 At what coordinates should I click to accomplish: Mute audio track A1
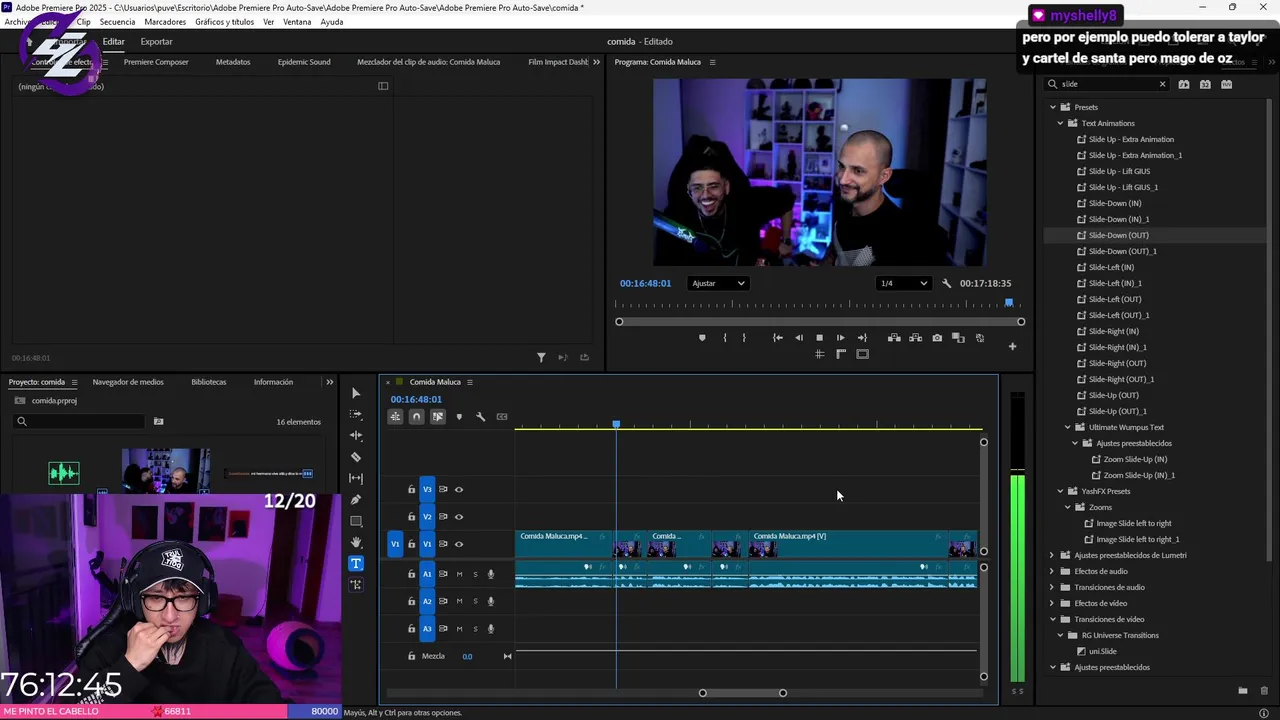[459, 574]
